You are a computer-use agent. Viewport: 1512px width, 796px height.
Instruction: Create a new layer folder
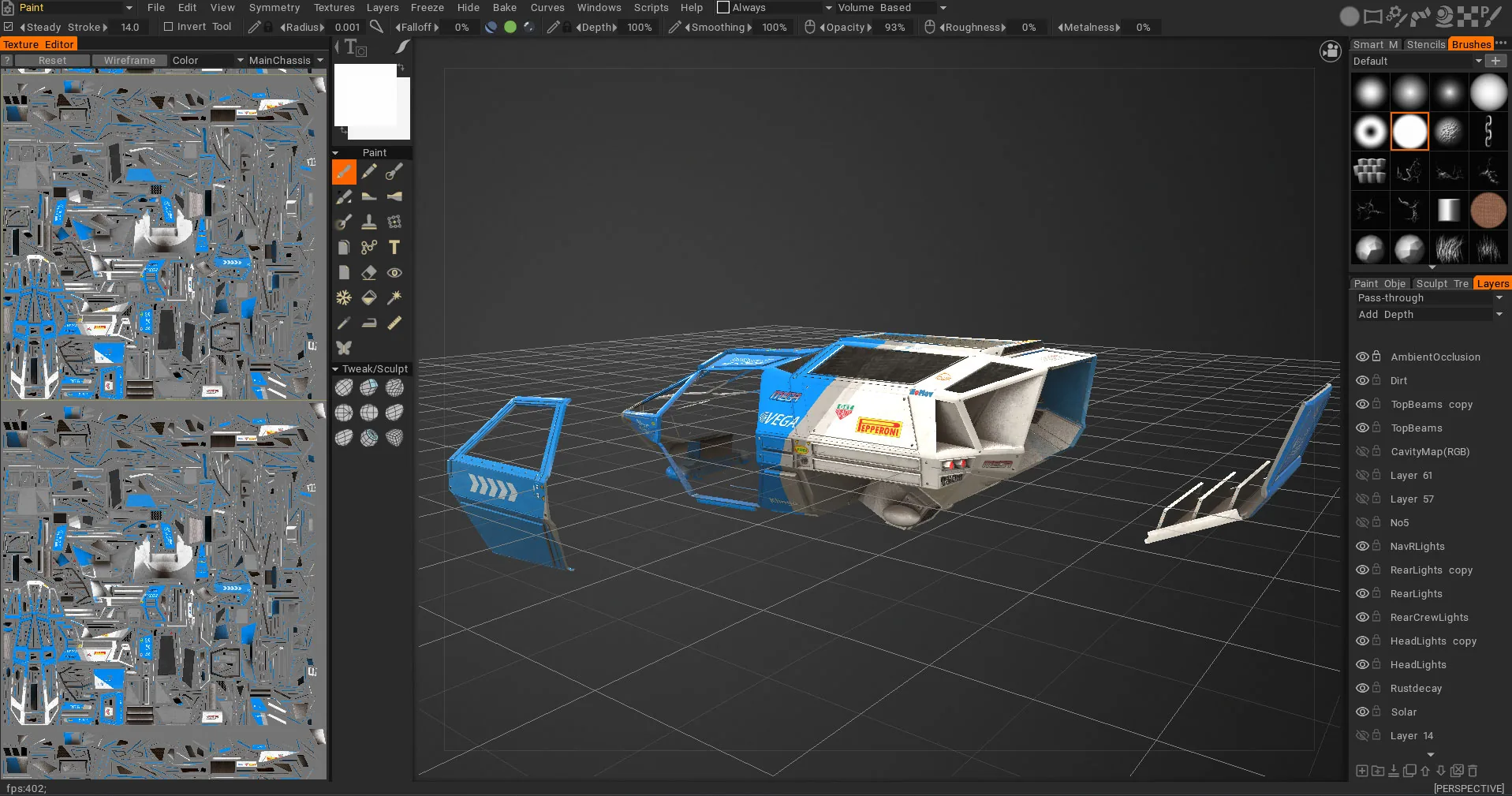(x=1378, y=771)
